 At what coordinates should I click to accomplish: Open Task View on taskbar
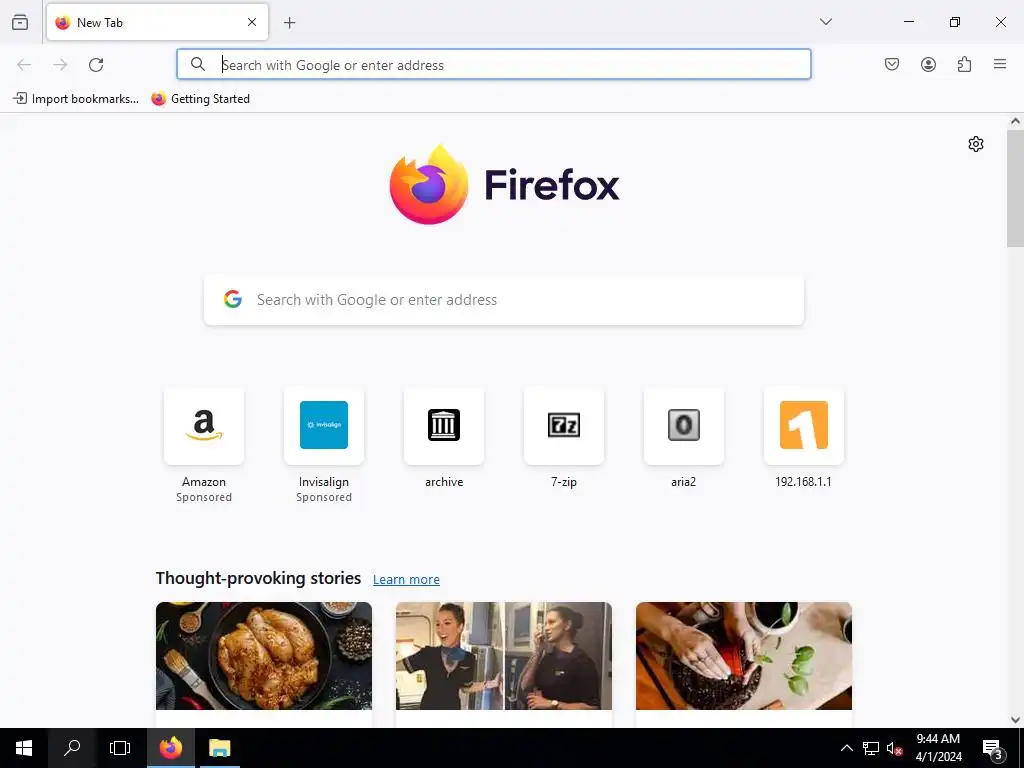point(120,748)
